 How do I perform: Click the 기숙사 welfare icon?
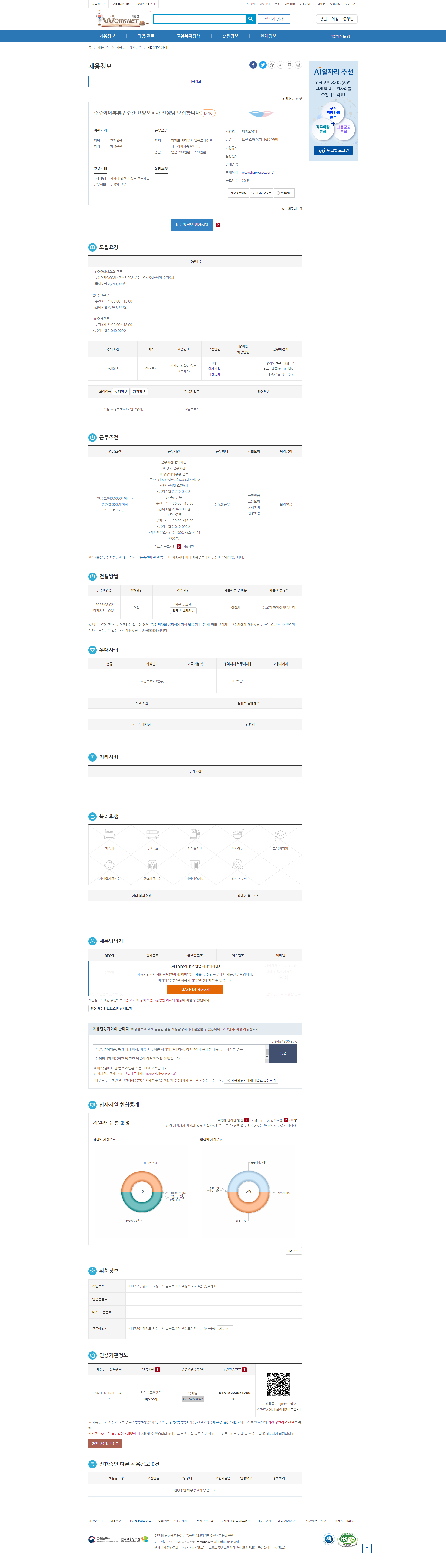coord(109,834)
